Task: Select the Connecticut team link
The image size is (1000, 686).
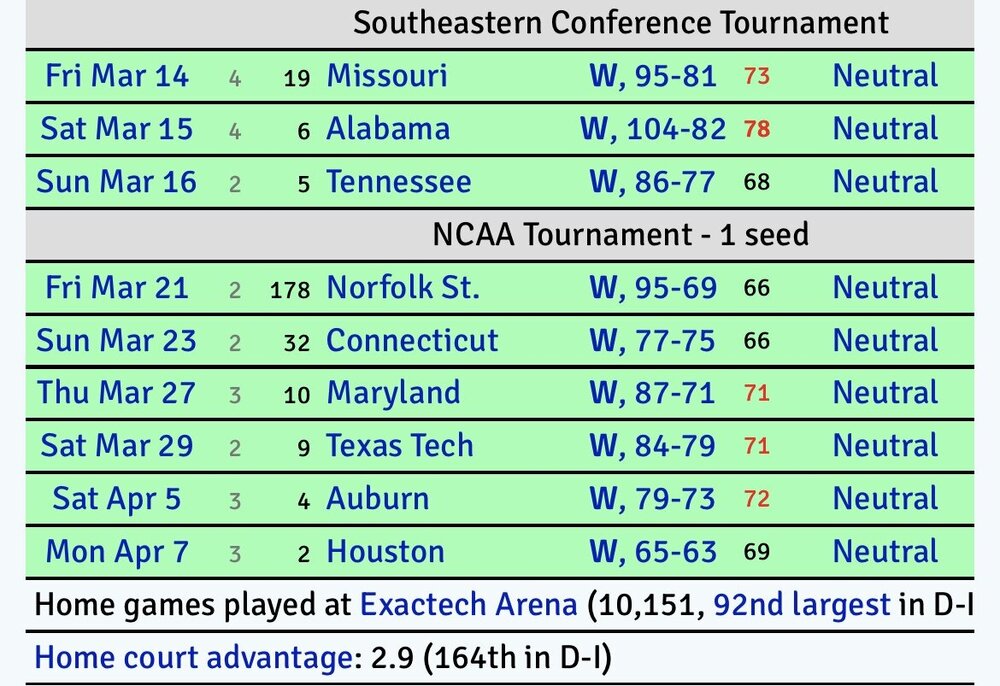Action: (x=412, y=341)
